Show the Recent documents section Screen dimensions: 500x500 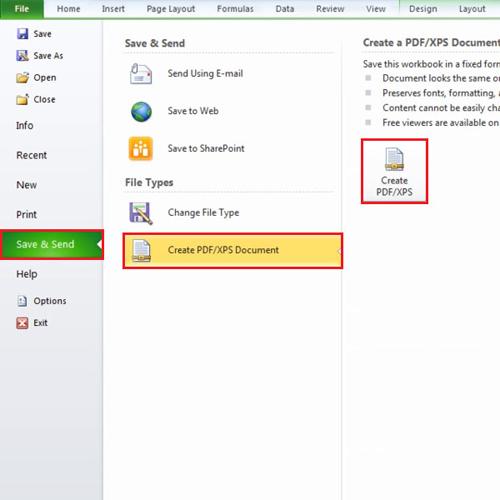(x=32, y=155)
